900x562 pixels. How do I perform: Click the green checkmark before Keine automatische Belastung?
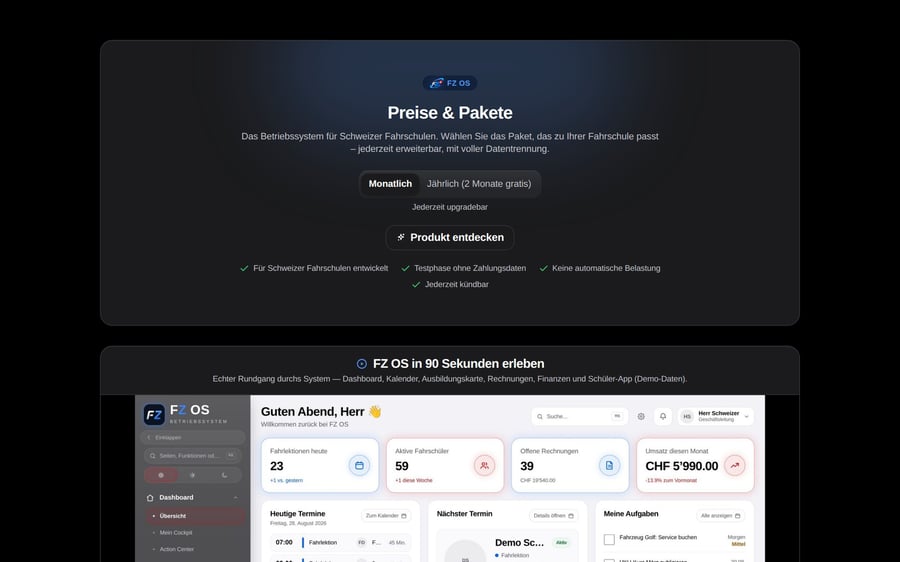[x=543, y=268]
